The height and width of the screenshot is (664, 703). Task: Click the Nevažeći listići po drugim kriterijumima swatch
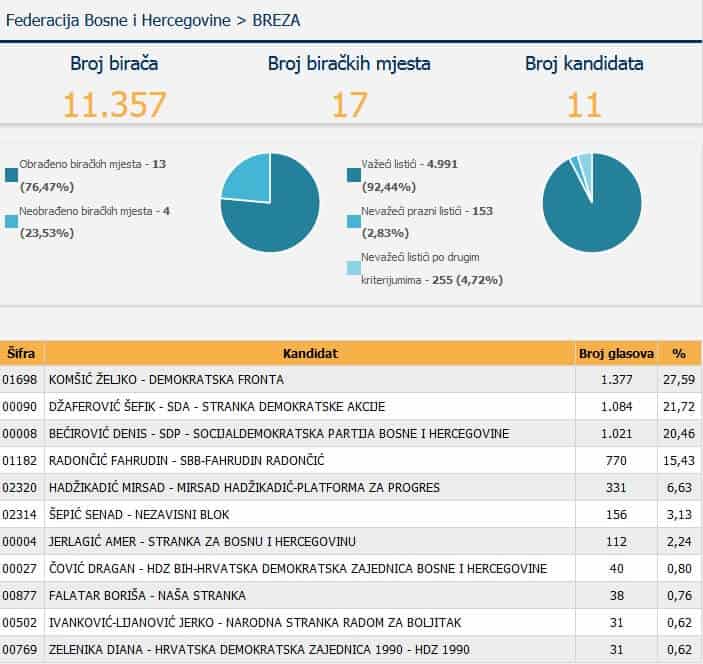[353, 268]
